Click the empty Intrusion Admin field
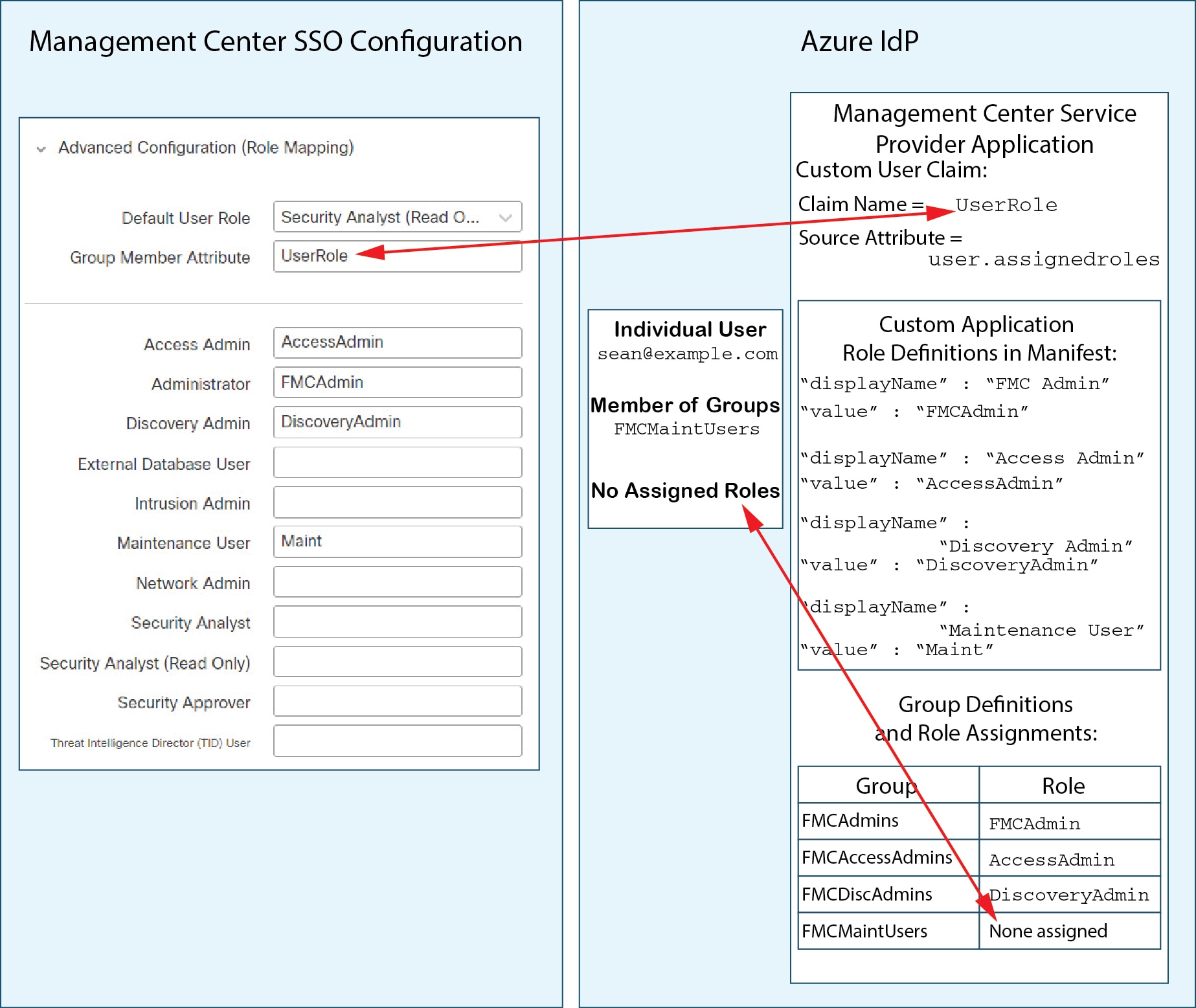The image size is (1196, 1008). (x=398, y=502)
